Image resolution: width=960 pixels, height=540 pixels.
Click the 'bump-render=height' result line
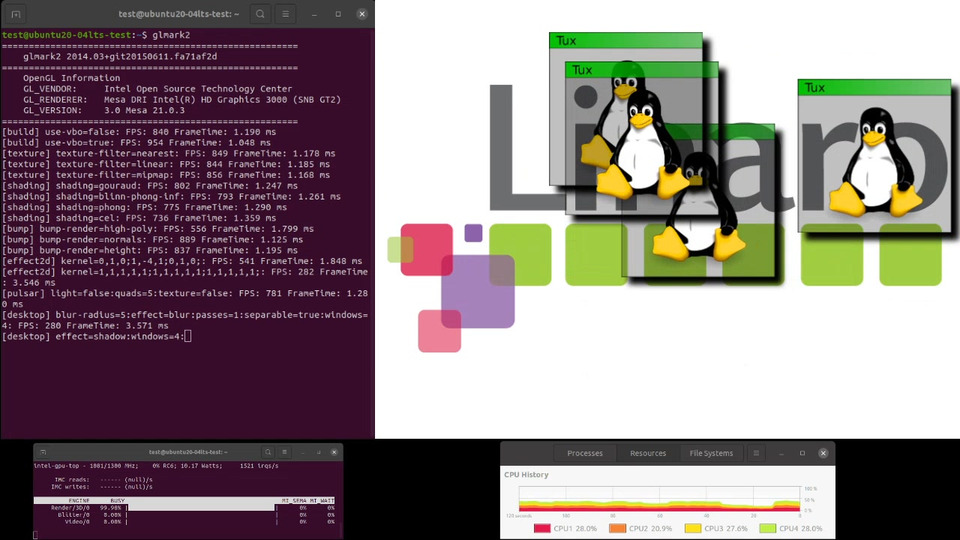(x=150, y=250)
